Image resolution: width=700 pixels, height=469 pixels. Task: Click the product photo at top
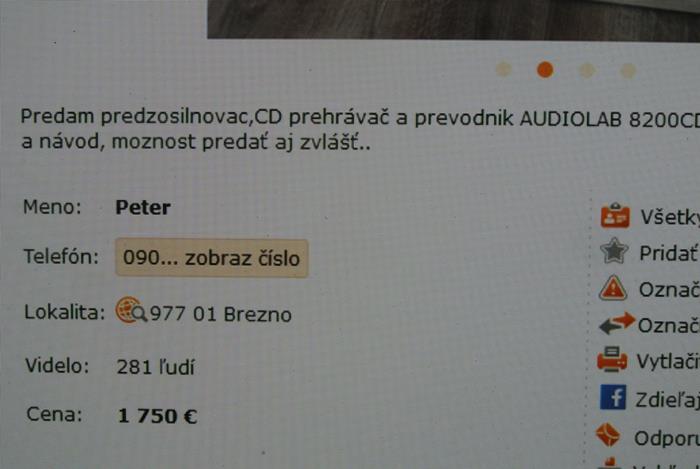point(454,19)
